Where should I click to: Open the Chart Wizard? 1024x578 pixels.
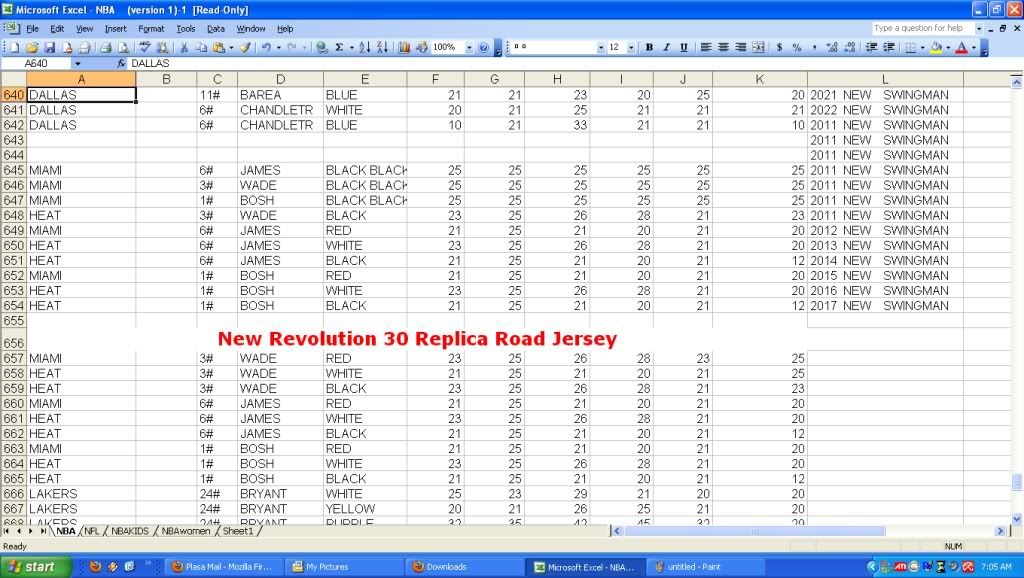404,47
